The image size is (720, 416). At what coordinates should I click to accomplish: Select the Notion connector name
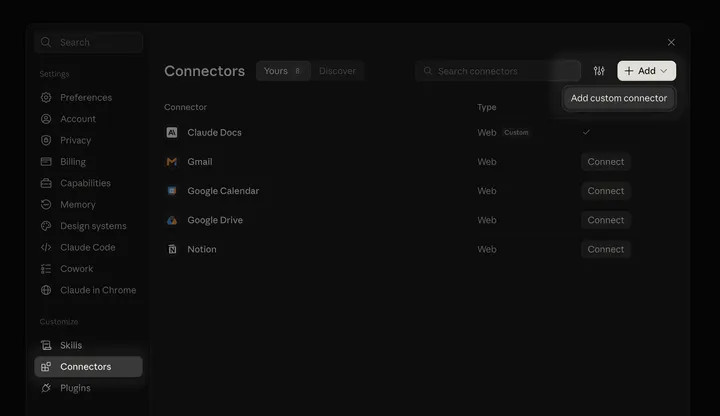(x=202, y=249)
